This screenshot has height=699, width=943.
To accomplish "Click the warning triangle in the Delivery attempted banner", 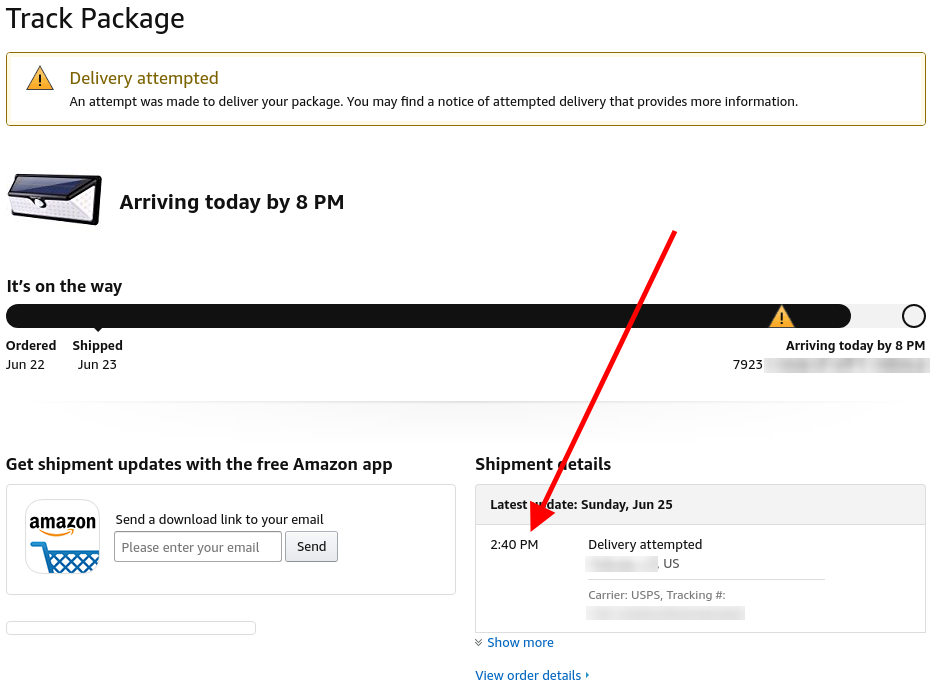I will (x=39, y=78).
